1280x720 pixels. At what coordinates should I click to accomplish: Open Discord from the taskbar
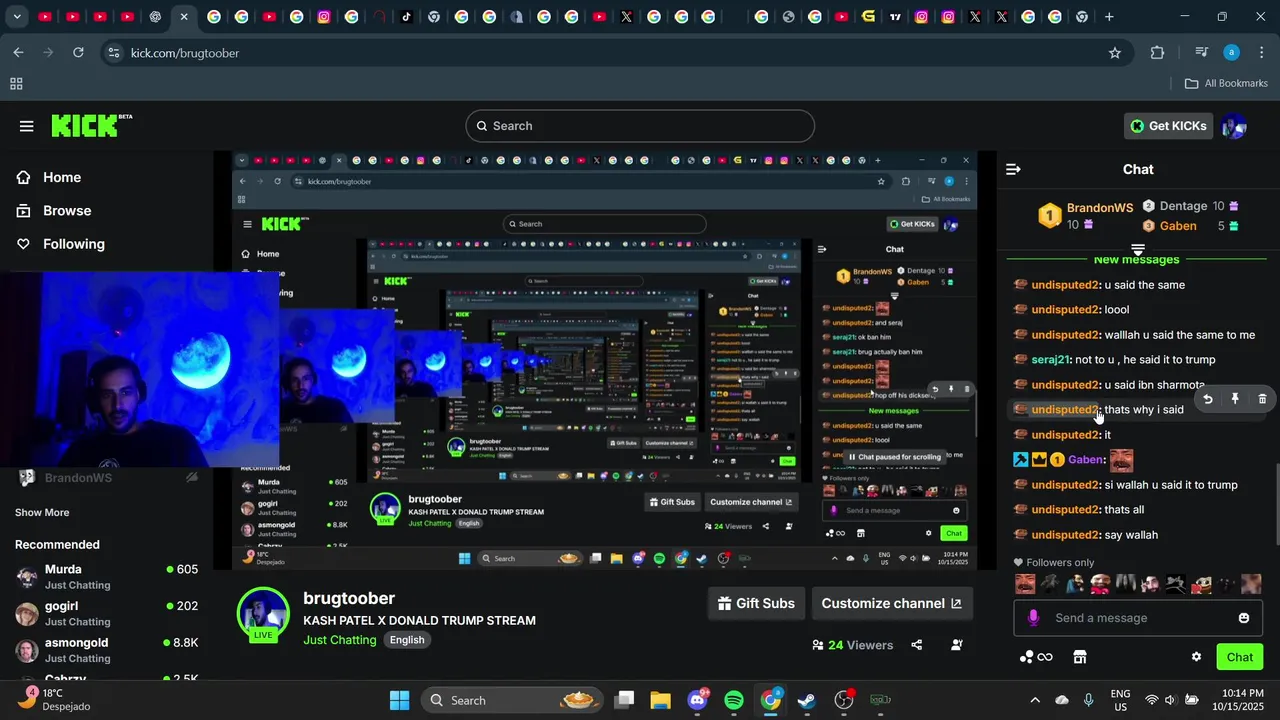[x=698, y=700]
